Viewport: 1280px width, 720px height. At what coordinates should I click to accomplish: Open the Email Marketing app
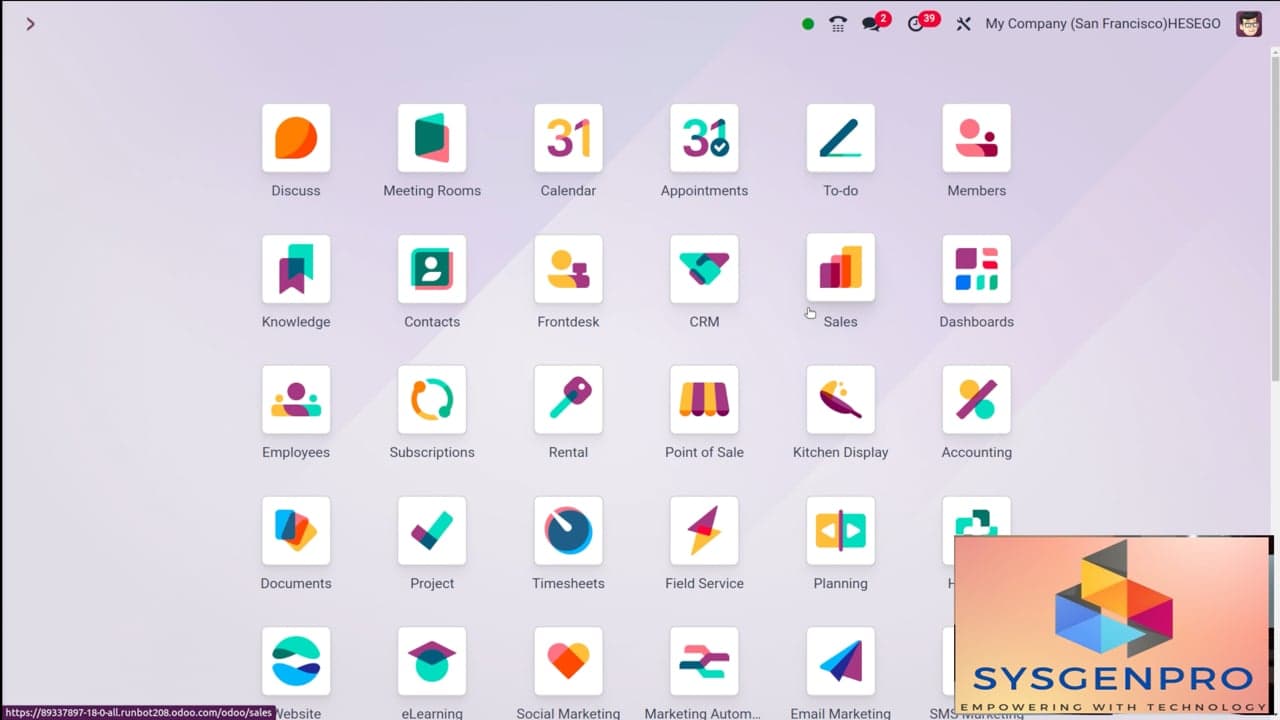(x=840, y=662)
